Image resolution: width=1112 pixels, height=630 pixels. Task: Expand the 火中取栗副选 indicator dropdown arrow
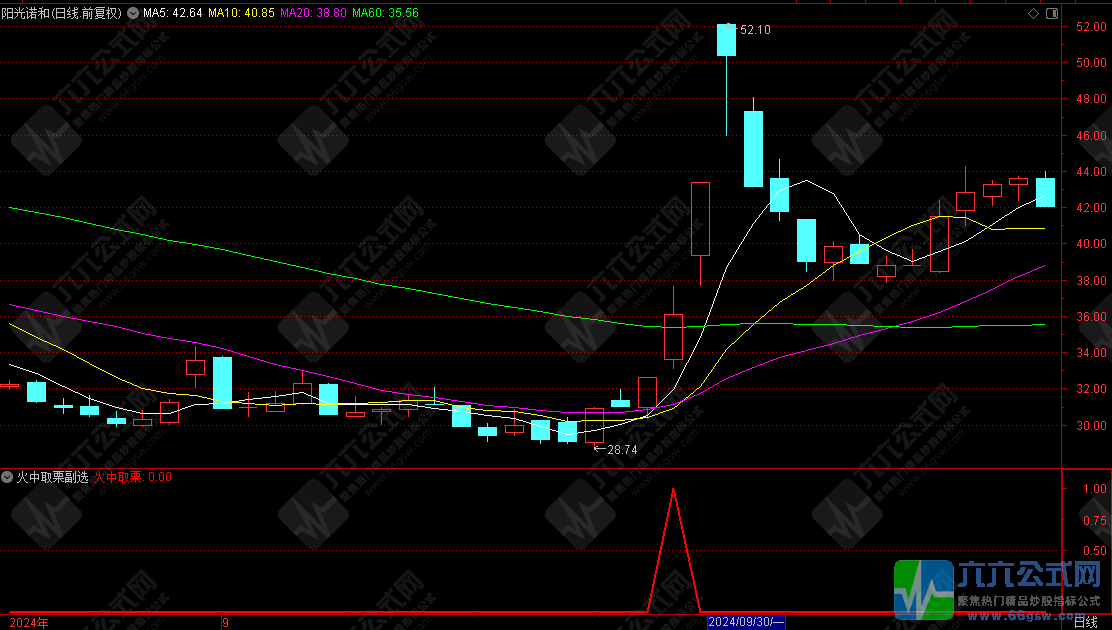[8, 477]
